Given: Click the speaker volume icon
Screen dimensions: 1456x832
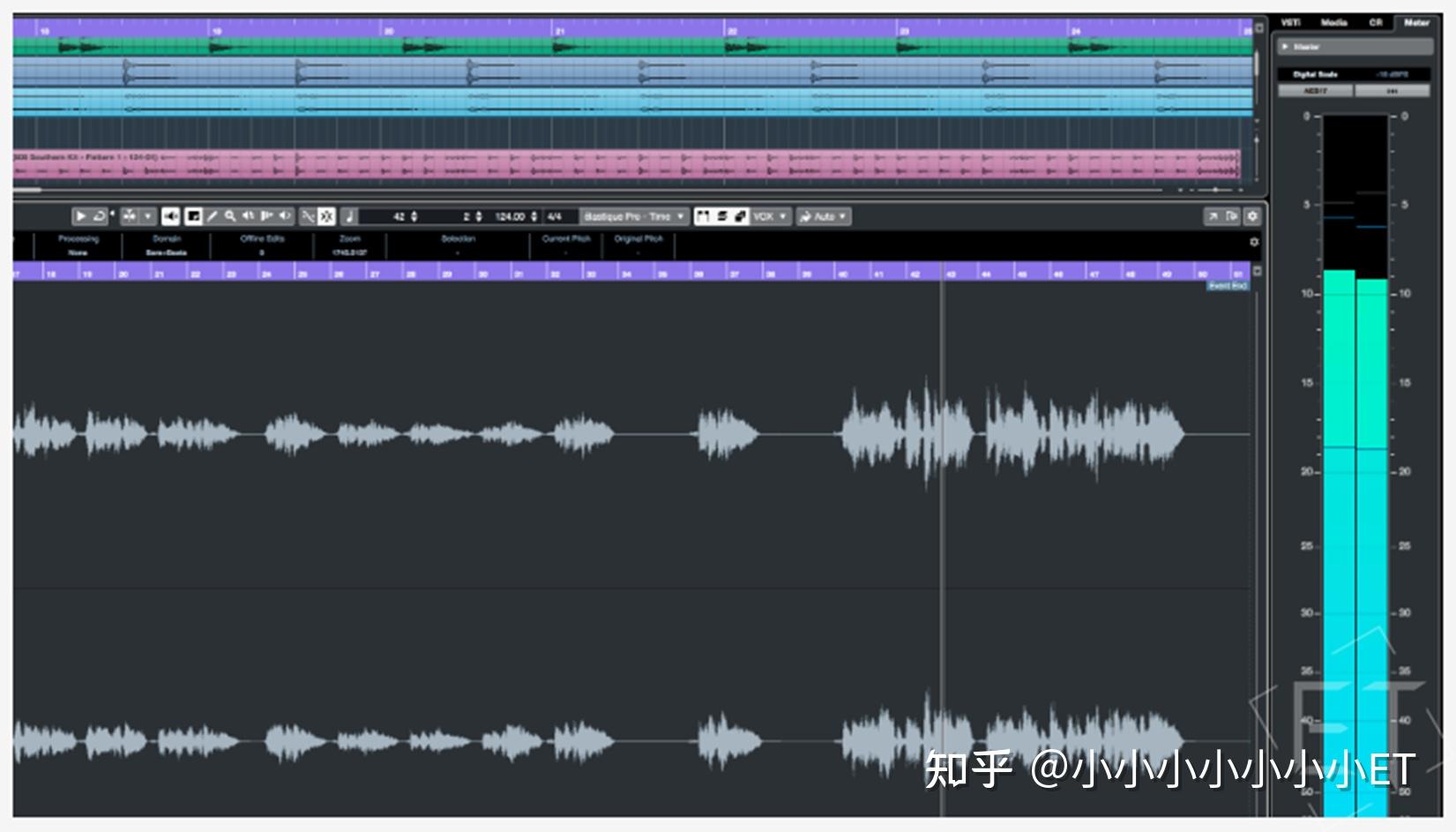Looking at the screenshot, I should pos(172,215).
